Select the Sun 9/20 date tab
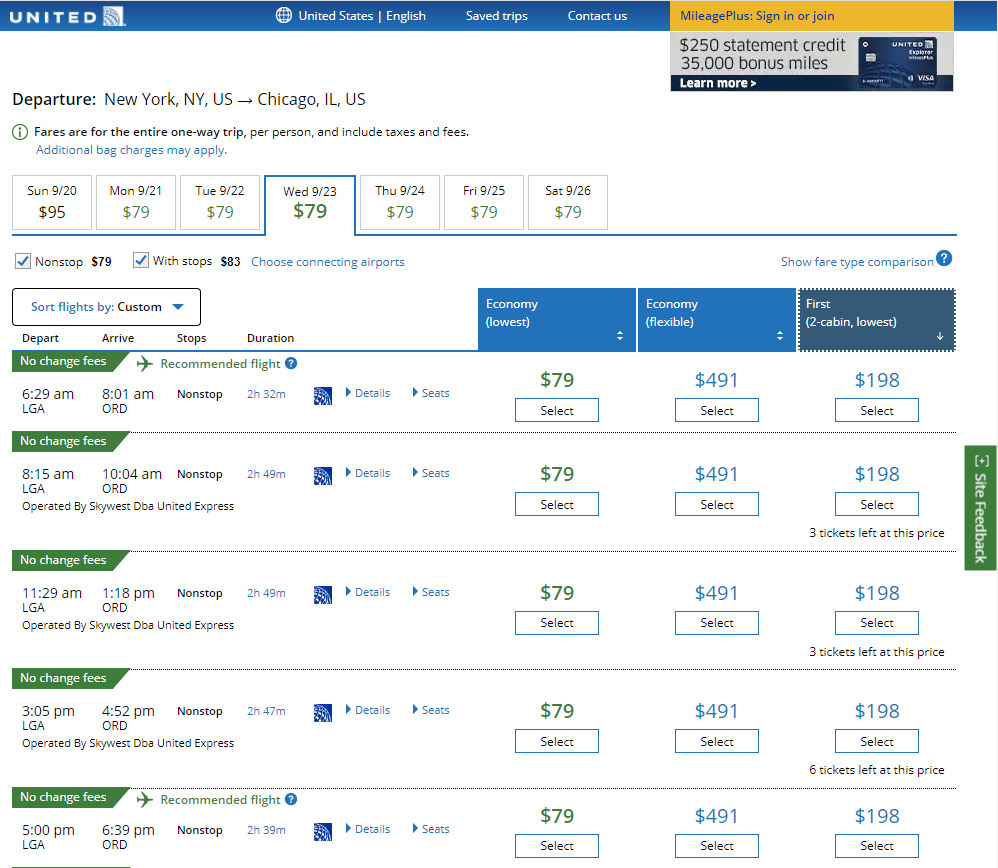998x868 pixels. click(52, 202)
